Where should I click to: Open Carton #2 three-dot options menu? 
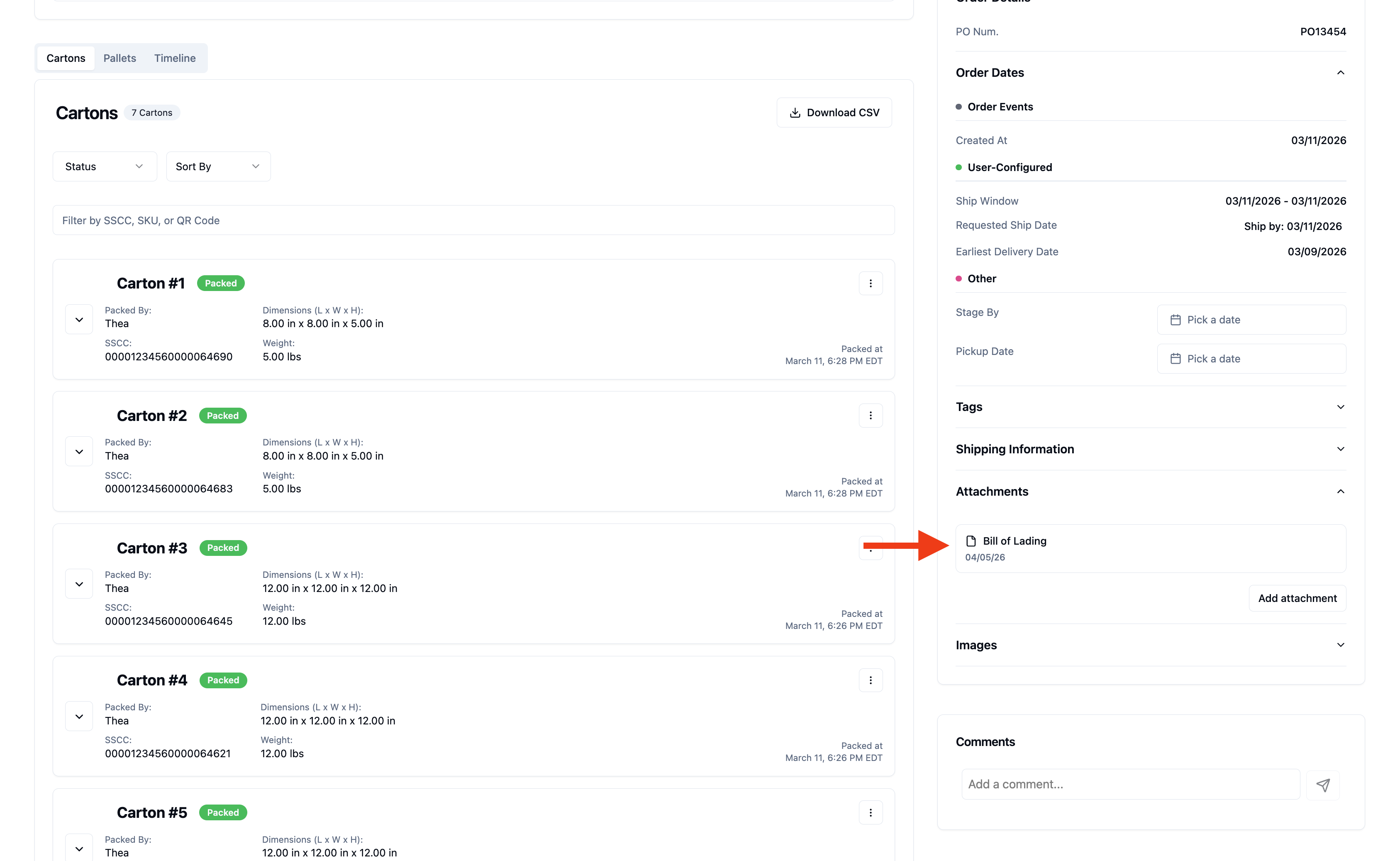(870, 416)
